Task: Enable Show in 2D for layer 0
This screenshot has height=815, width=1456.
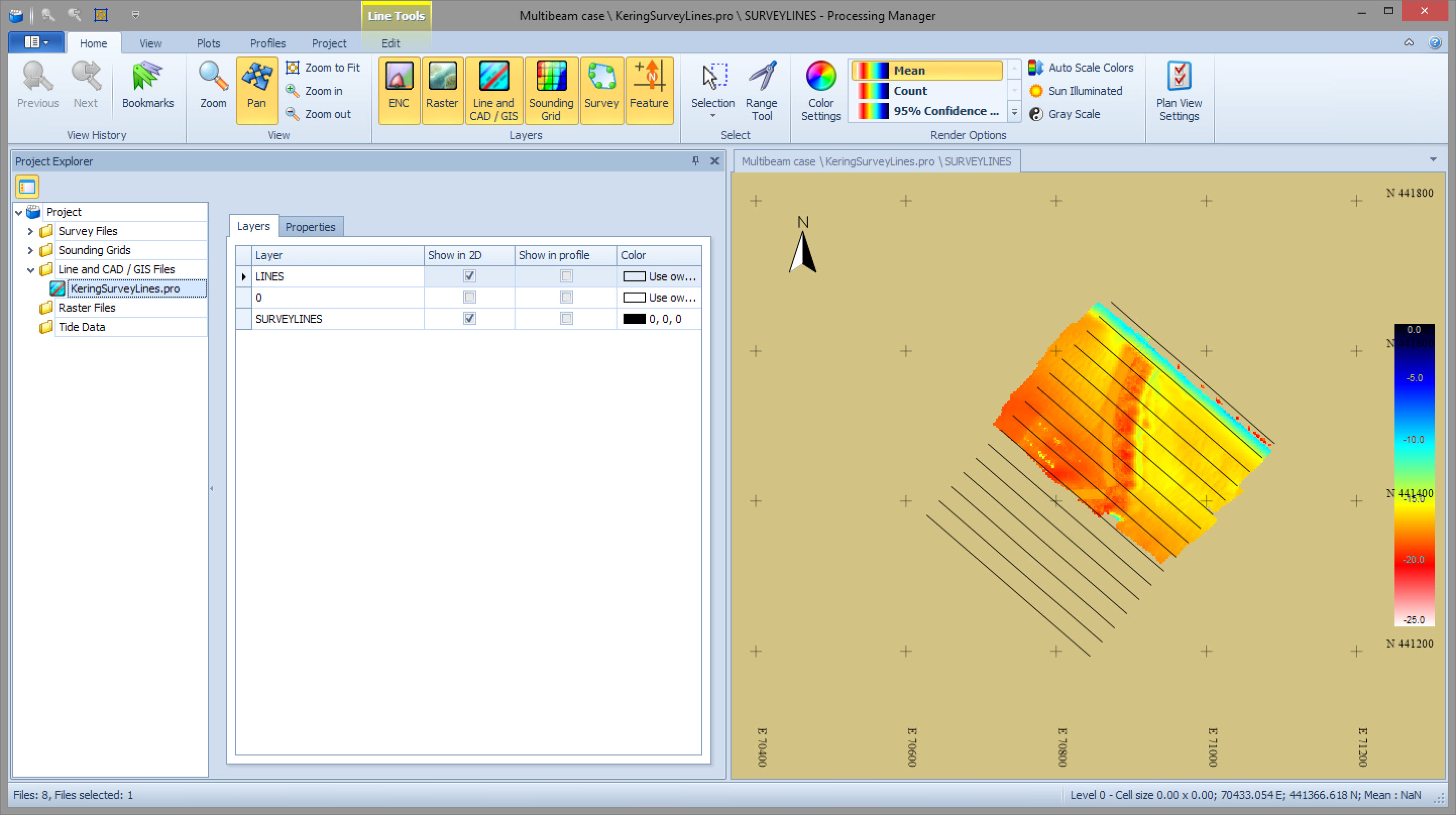Action: (469, 297)
